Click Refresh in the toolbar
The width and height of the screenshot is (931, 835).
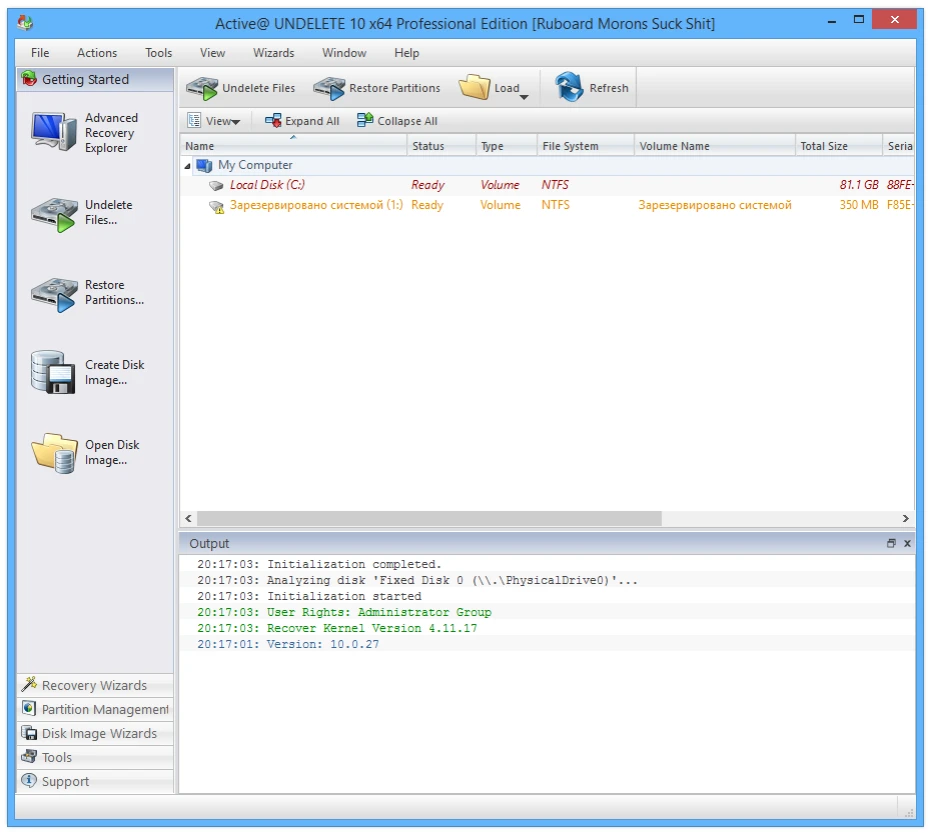pyautogui.click(x=592, y=88)
